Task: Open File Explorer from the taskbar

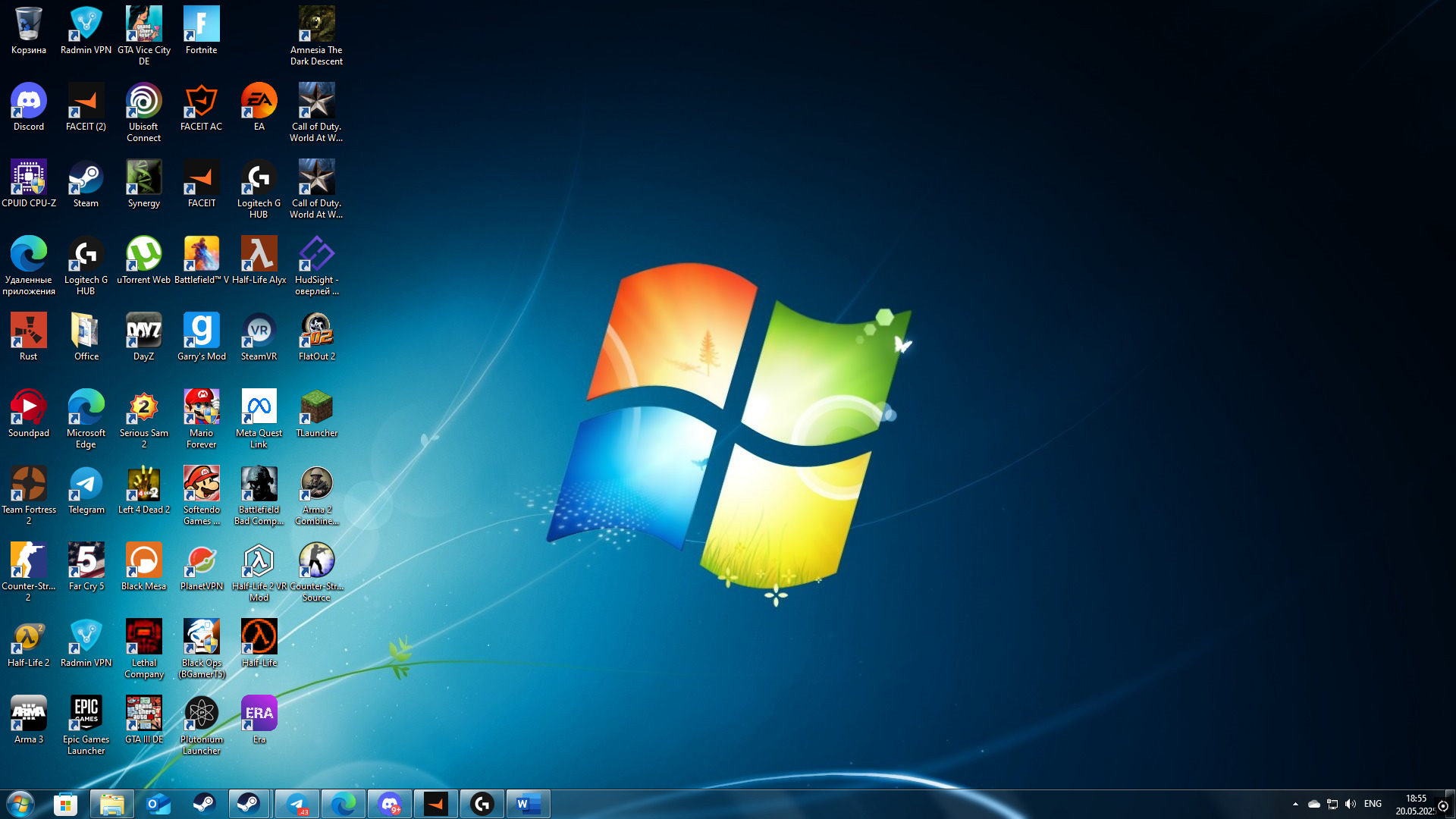Action: pyautogui.click(x=111, y=804)
